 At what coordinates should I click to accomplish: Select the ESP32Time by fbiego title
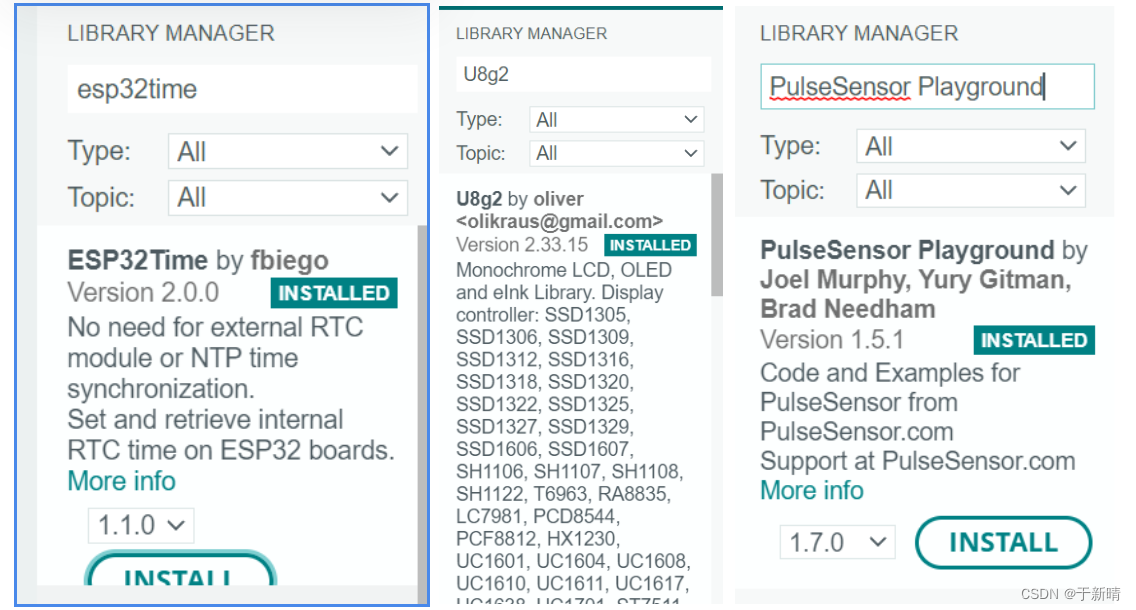[x=198, y=260]
